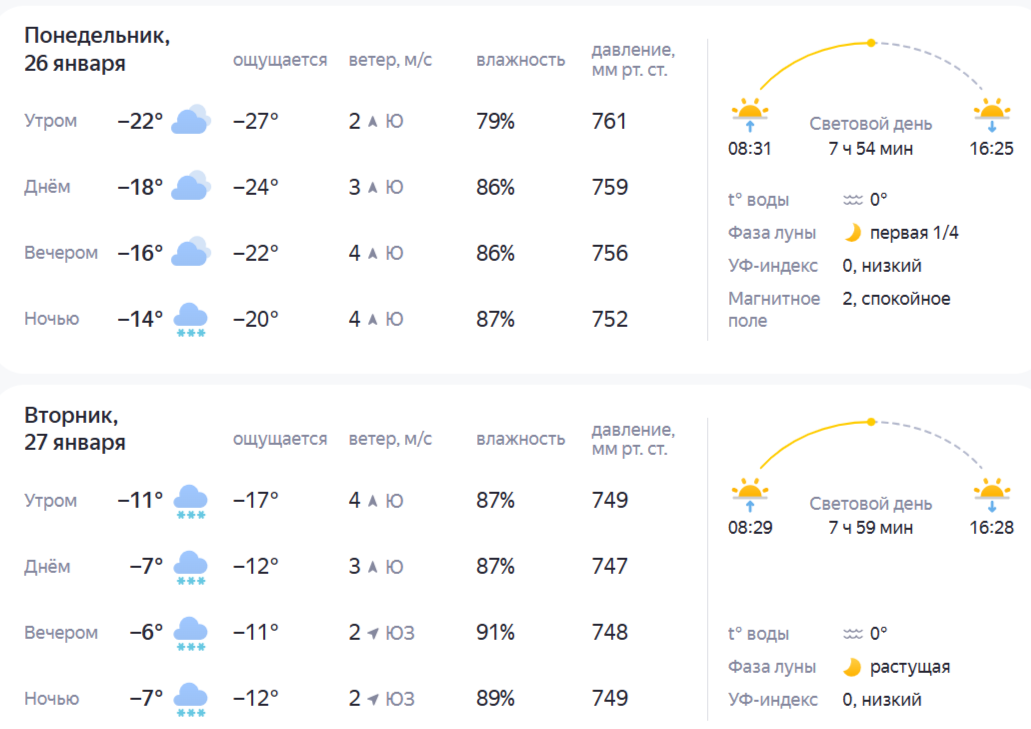
Task: Click the snow cloud icon for Monday night
Action: pyautogui.click(x=190, y=319)
